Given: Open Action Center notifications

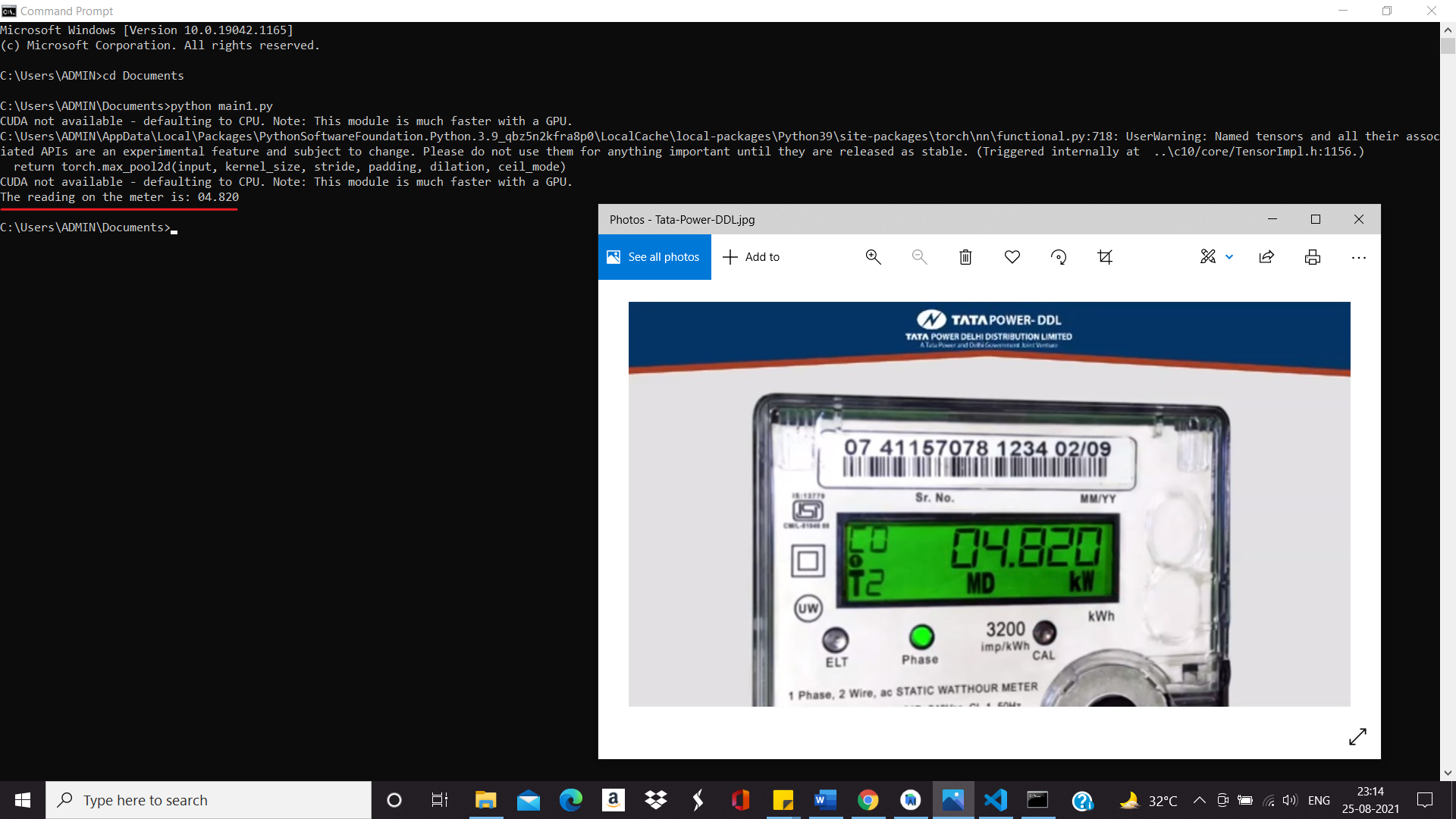Looking at the screenshot, I should tap(1425, 800).
